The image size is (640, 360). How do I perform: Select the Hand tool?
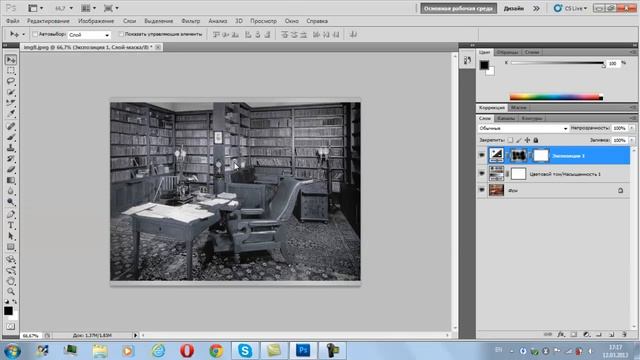pyautogui.click(x=11, y=281)
